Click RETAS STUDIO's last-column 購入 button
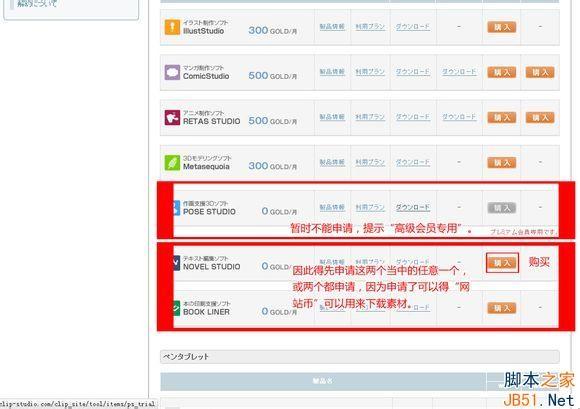 (540, 118)
